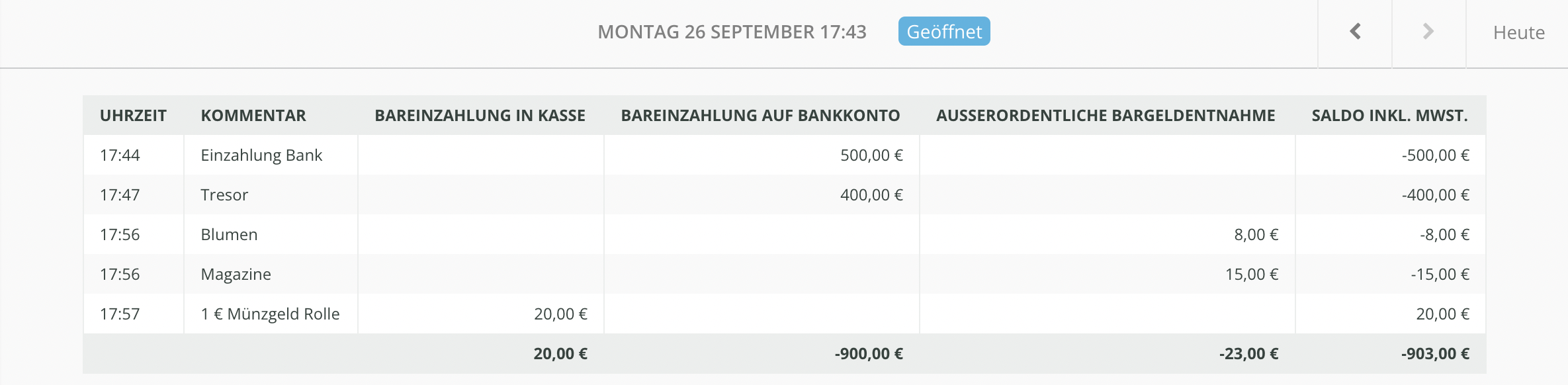Select the Blumen entry row
This screenshot has width=1568, height=385.
click(x=229, y=235)
